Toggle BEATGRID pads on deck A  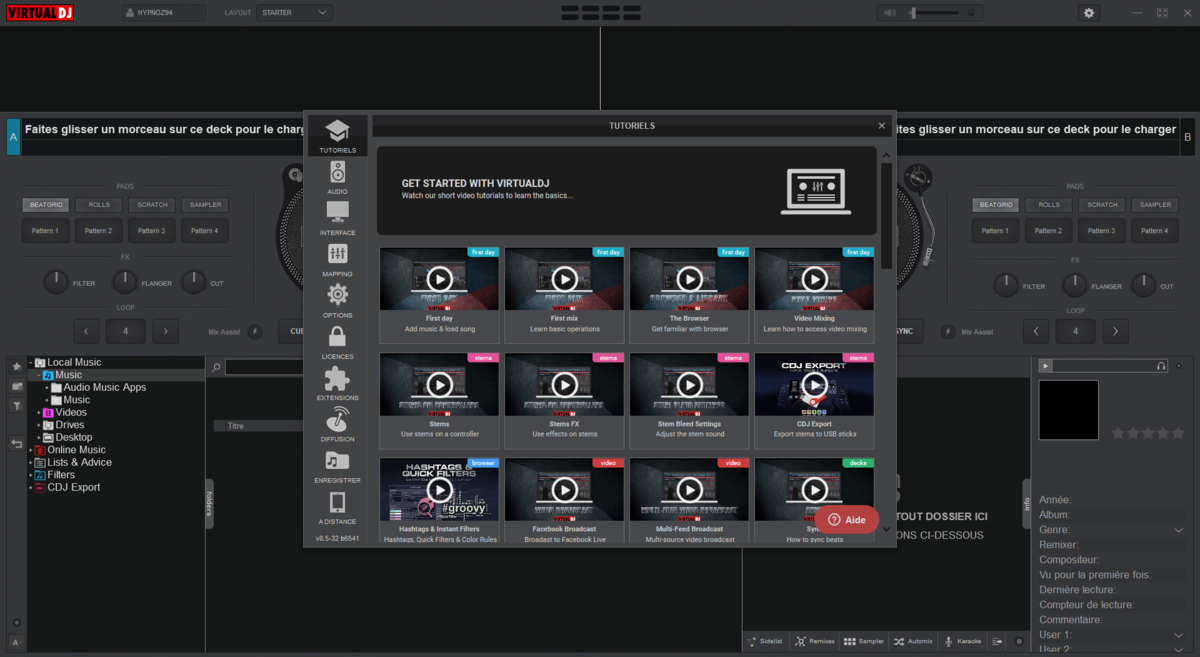pyautogui.click(x=46, y=205)
